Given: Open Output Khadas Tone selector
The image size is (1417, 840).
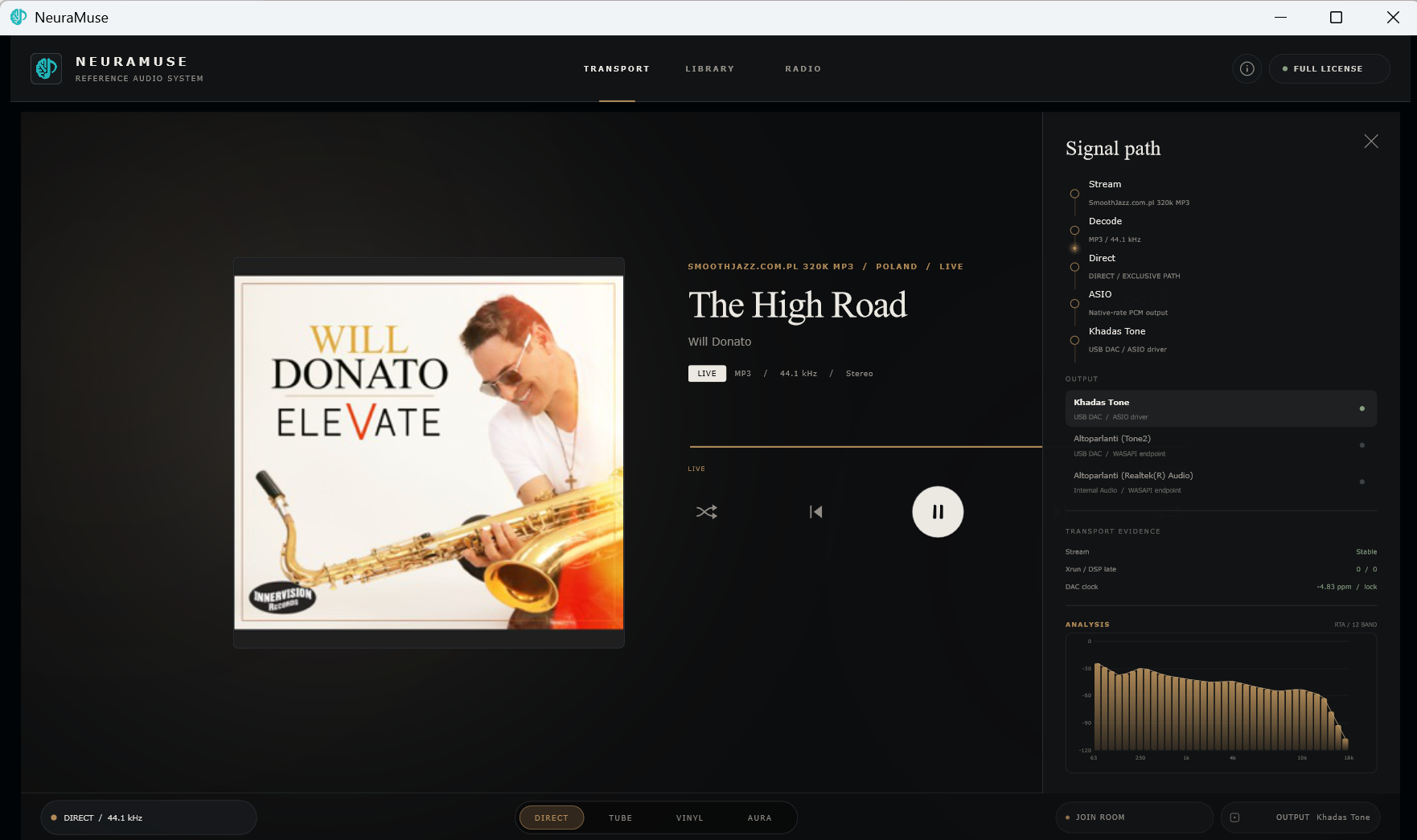Looking at the screenshot, I should click(1300, 817).
